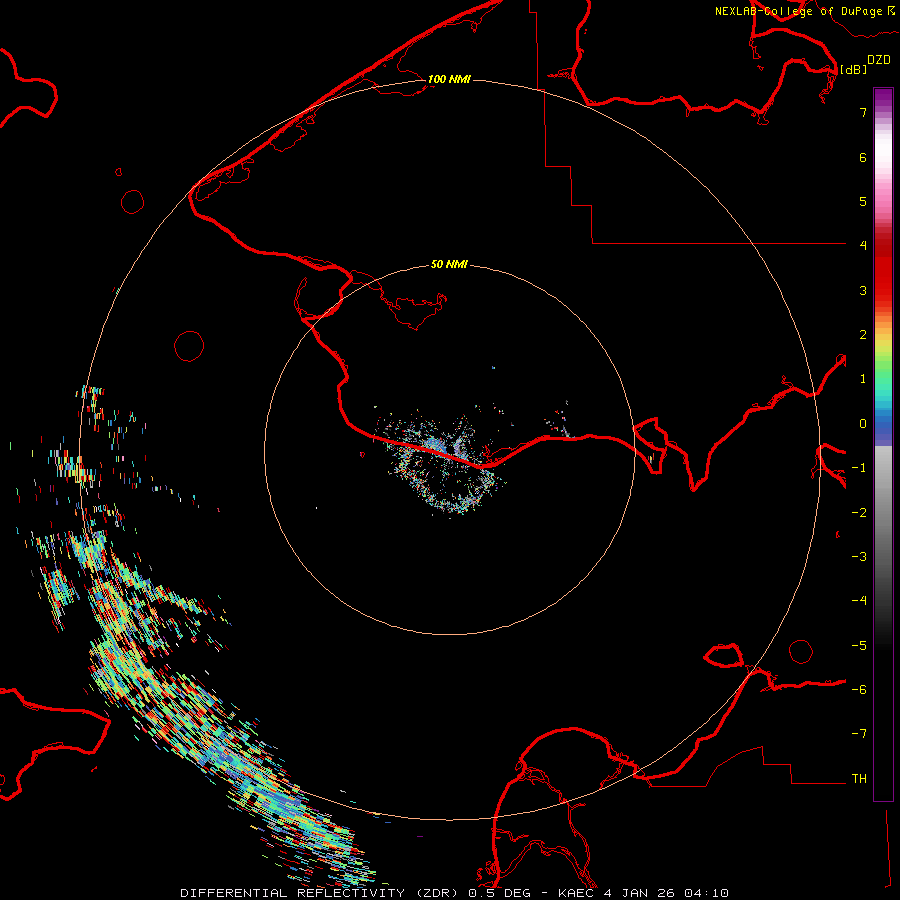Select the 2 value on the scale
This screenshot has height=900, width=900.
pos(863,335)
